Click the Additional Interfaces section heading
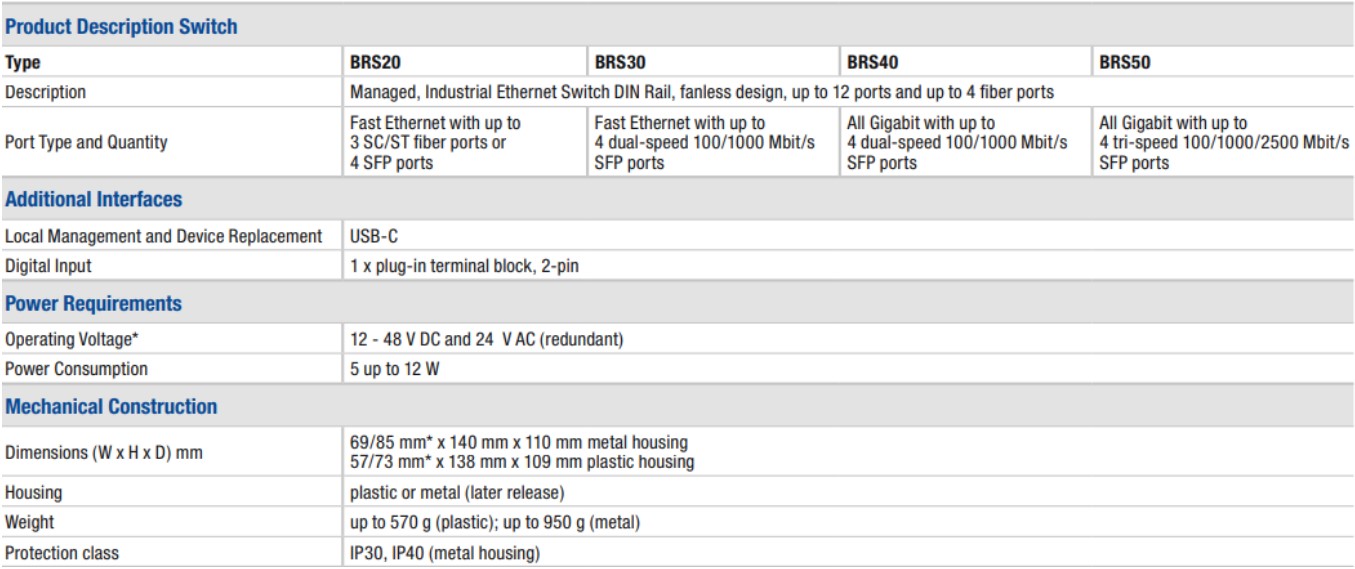The width and height of the screenshot is (1355, 569). pyautogui.click(x=94, y=199)
